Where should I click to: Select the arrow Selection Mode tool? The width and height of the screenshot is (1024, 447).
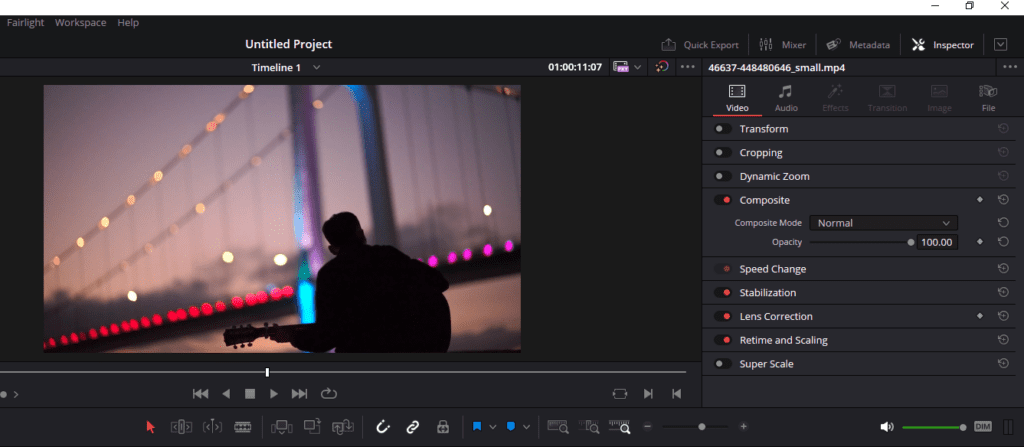pos(151,427)
